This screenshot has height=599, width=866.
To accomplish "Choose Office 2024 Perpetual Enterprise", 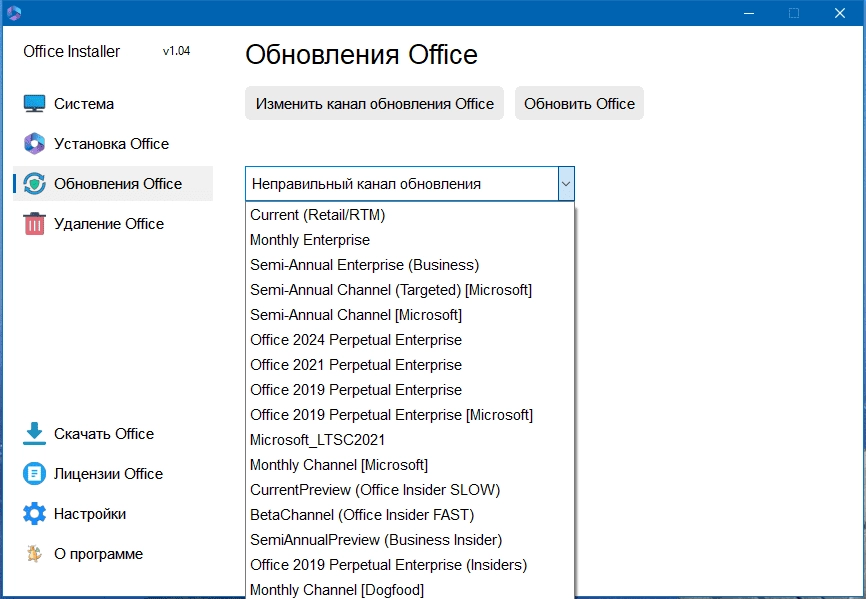I will click(410, 340).
